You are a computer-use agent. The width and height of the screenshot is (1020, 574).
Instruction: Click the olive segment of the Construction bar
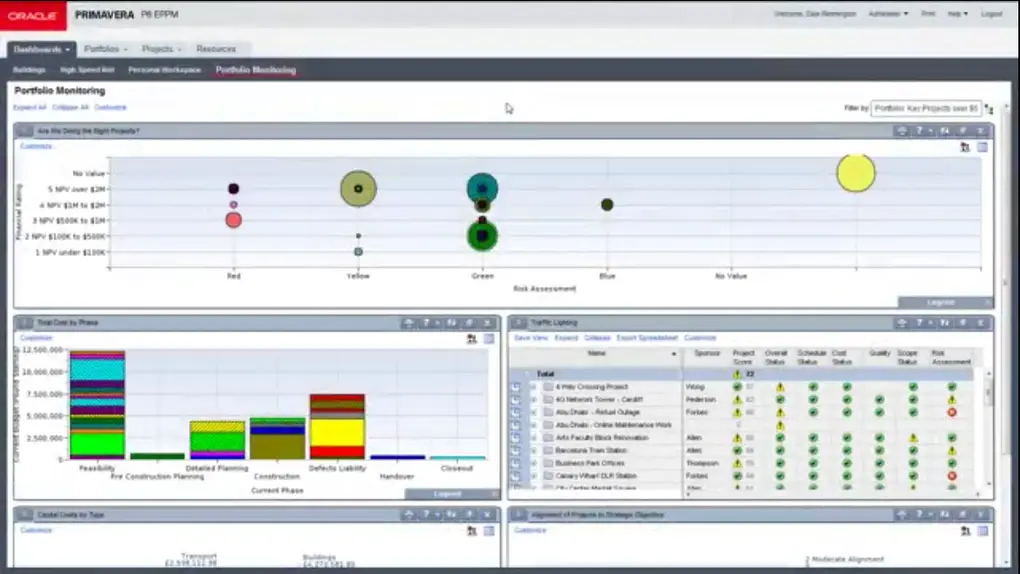click(x=277, y=447)
